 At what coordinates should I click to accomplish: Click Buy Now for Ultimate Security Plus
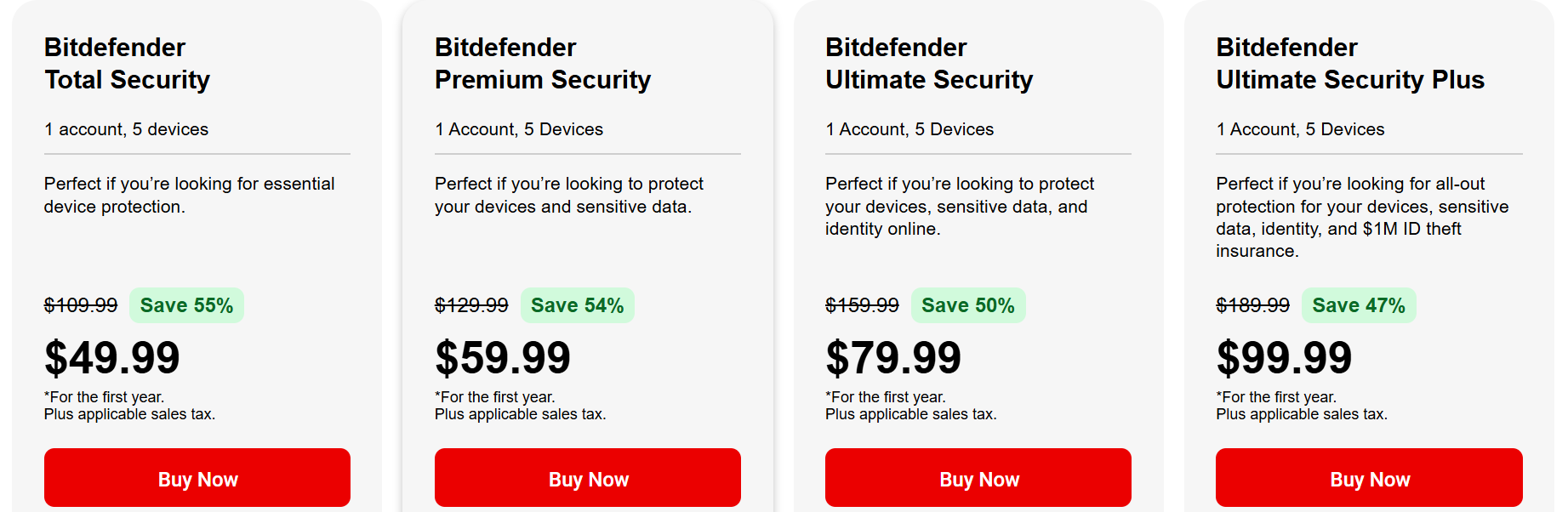1368,478
